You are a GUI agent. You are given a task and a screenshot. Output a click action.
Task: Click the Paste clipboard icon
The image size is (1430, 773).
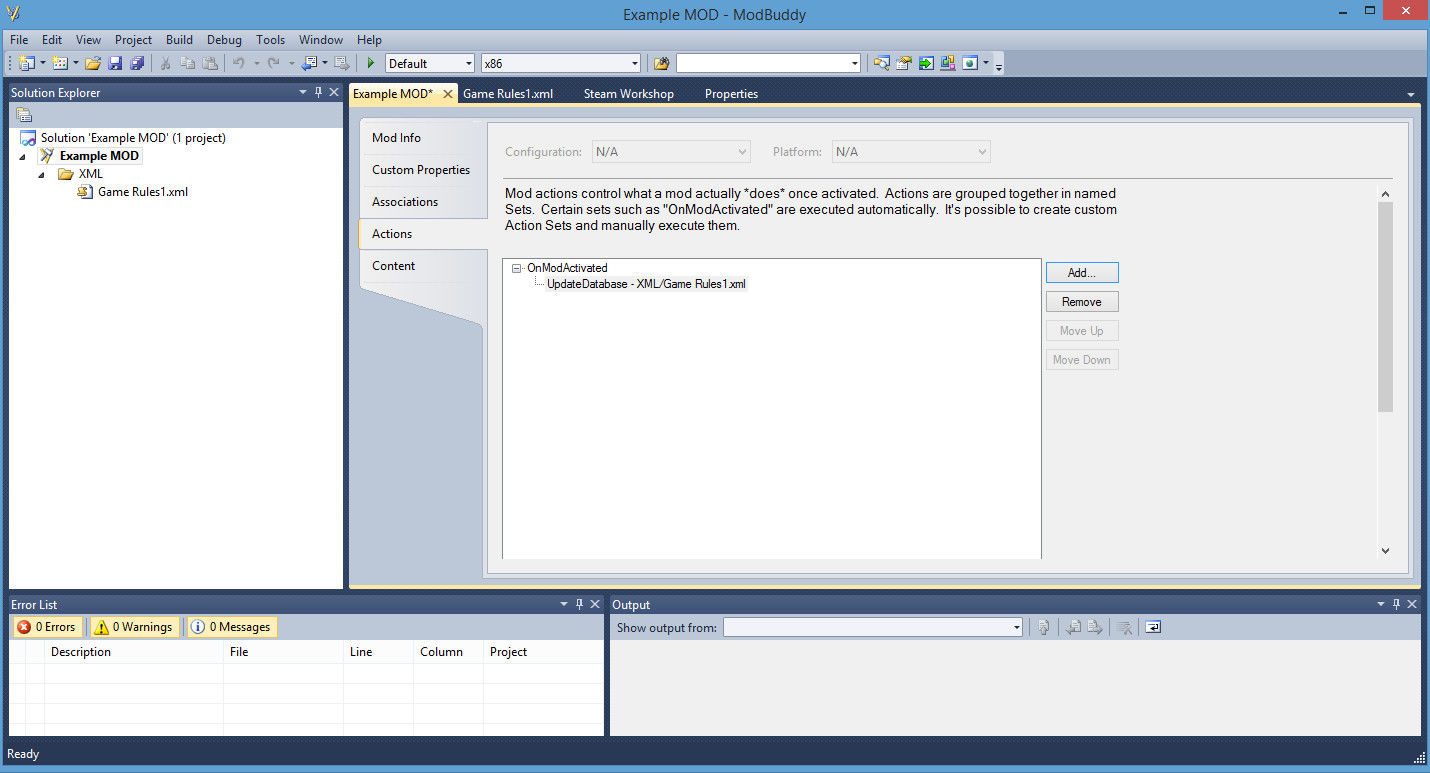(x=210, y=63)
